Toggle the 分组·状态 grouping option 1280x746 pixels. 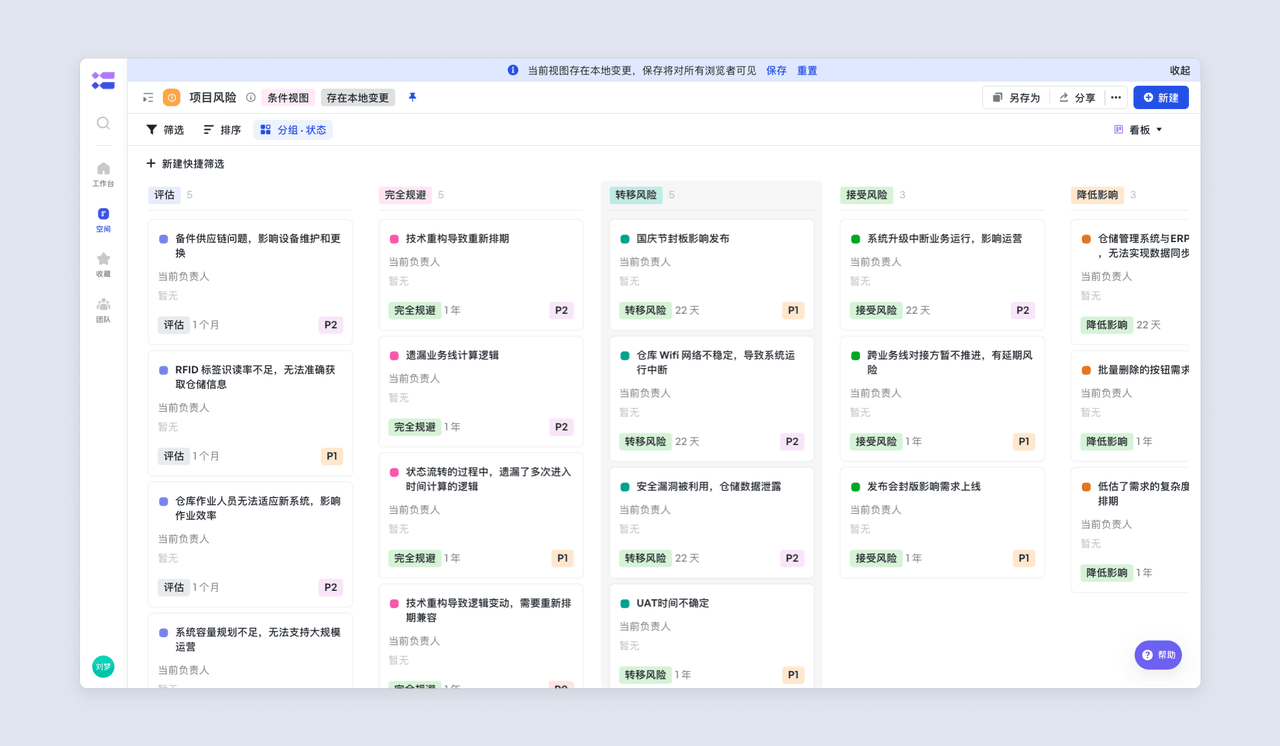pos(293,130)
